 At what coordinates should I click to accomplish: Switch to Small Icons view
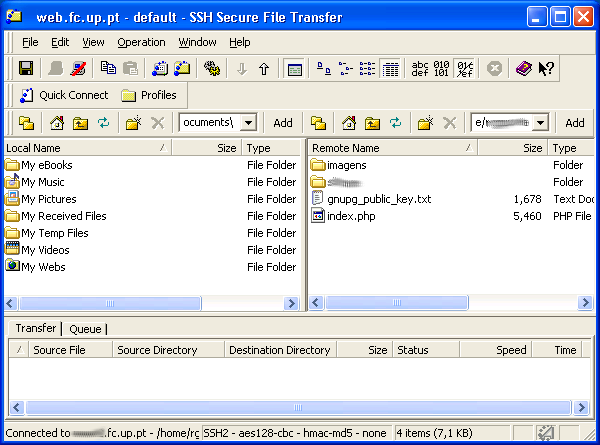click(x=346, y=69)
